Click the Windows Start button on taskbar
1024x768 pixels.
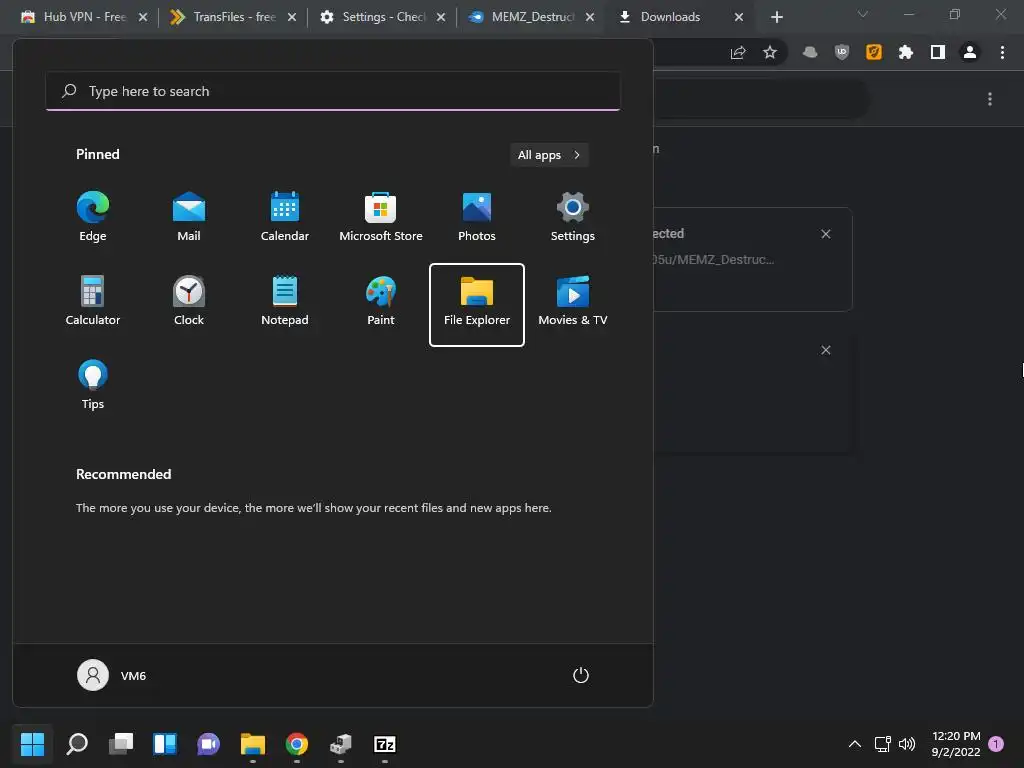pos(32,744)
